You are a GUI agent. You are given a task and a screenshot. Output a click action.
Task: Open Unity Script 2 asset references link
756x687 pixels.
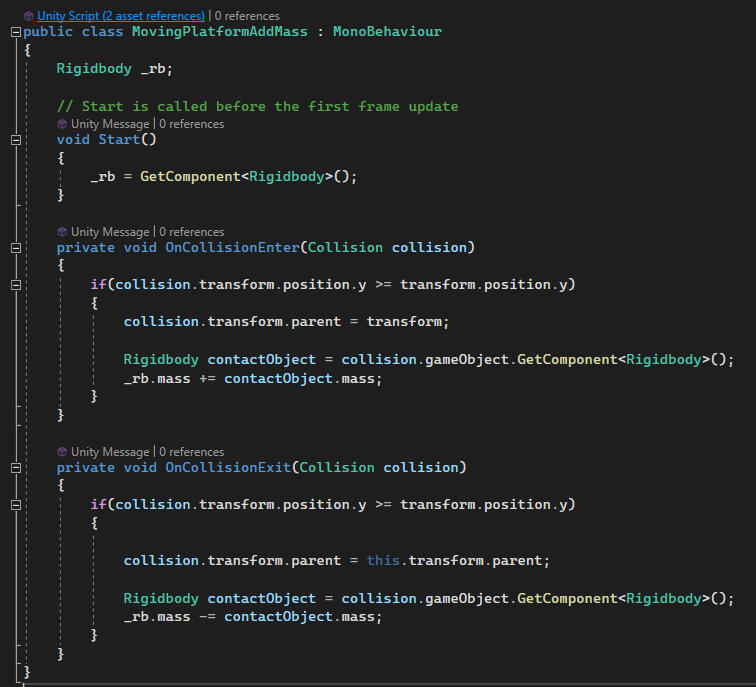click(120, 16)
